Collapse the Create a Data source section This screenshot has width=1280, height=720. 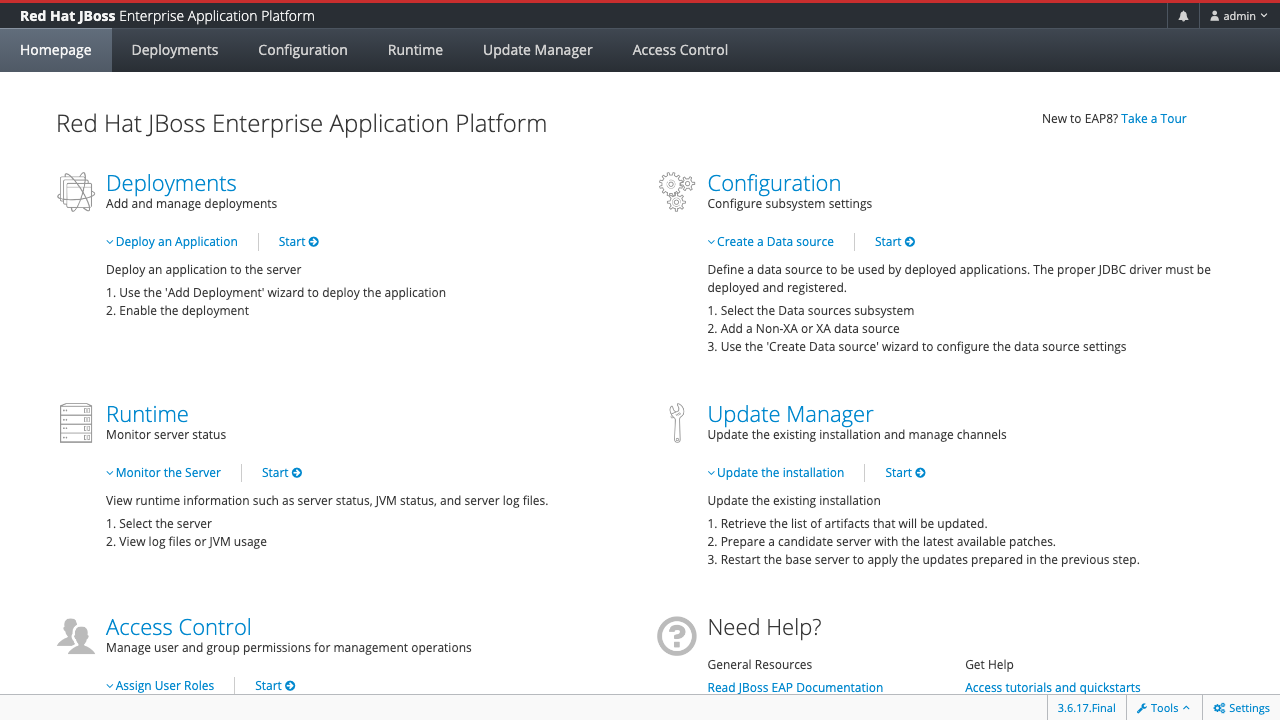[771, 242]
